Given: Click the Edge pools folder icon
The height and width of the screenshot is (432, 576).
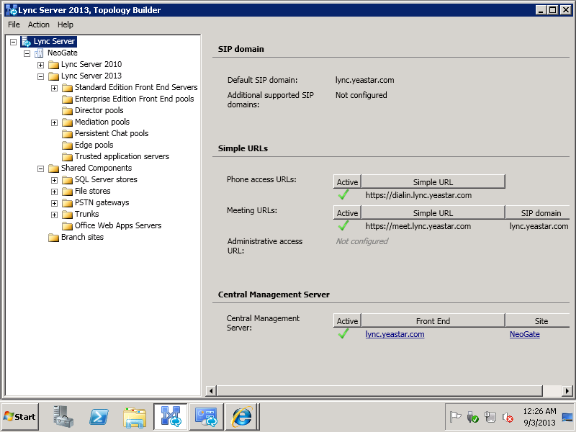Looking at the screenshot, I should click(67, 145).
